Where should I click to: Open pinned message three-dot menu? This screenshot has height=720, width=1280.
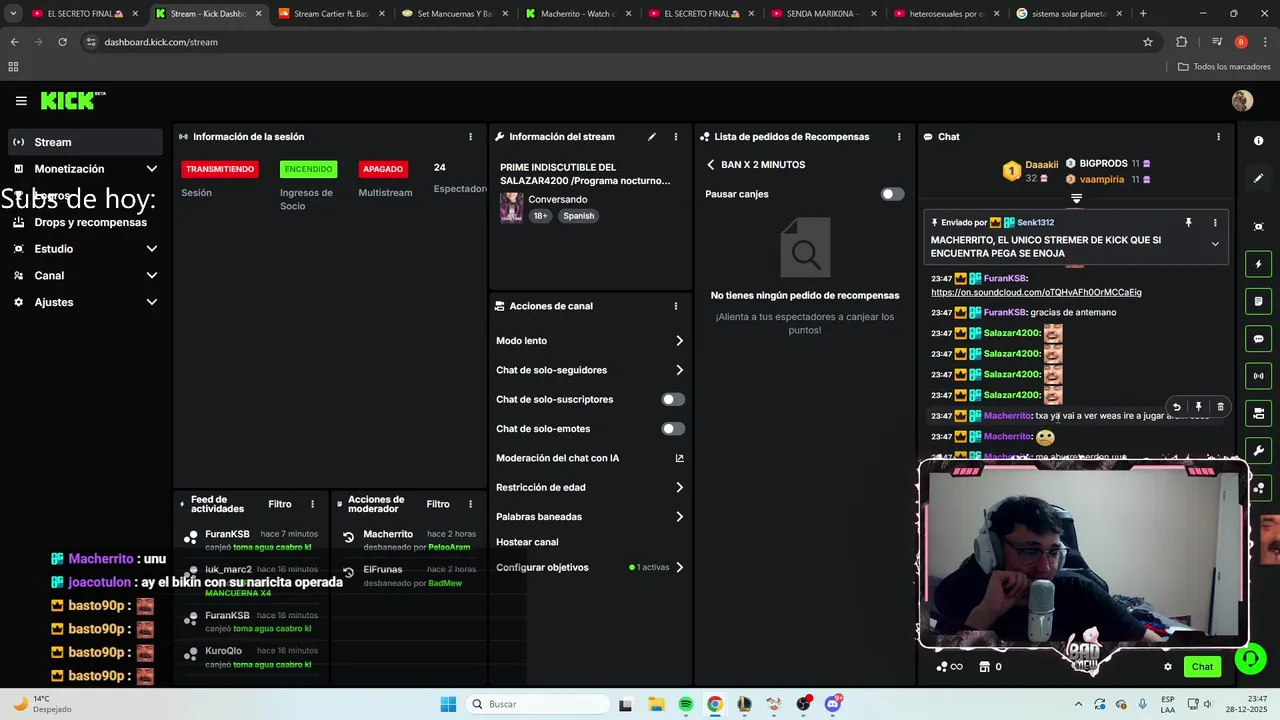1215,223
